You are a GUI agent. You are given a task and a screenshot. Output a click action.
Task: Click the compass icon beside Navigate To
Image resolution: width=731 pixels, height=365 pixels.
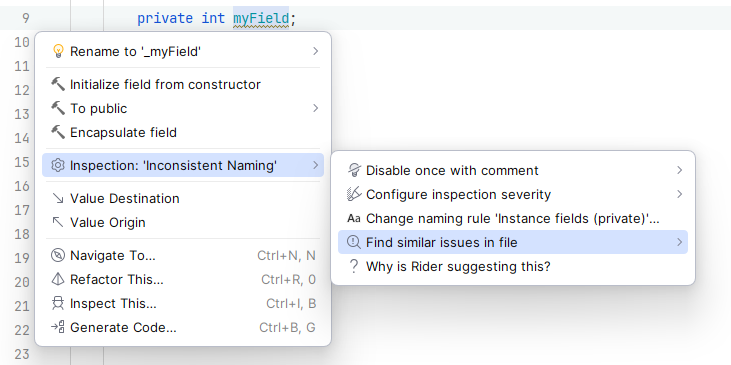(x=58, y=255)
